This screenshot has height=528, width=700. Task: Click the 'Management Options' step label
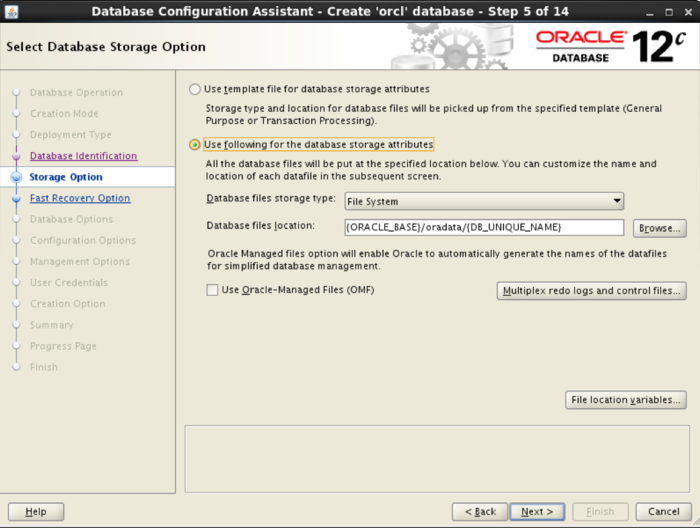80,262
